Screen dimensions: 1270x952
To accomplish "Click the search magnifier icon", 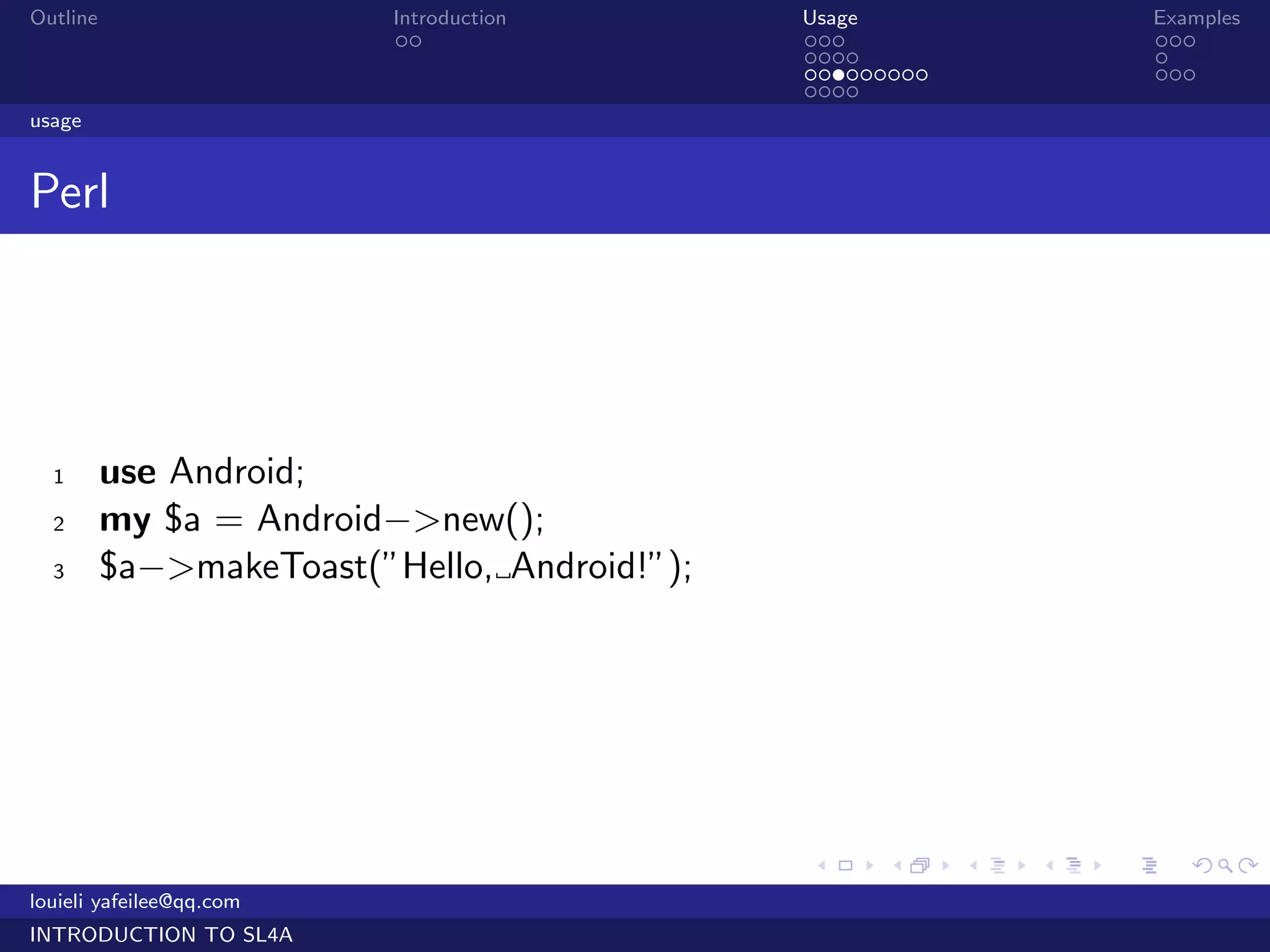I will coord(1225,865).
